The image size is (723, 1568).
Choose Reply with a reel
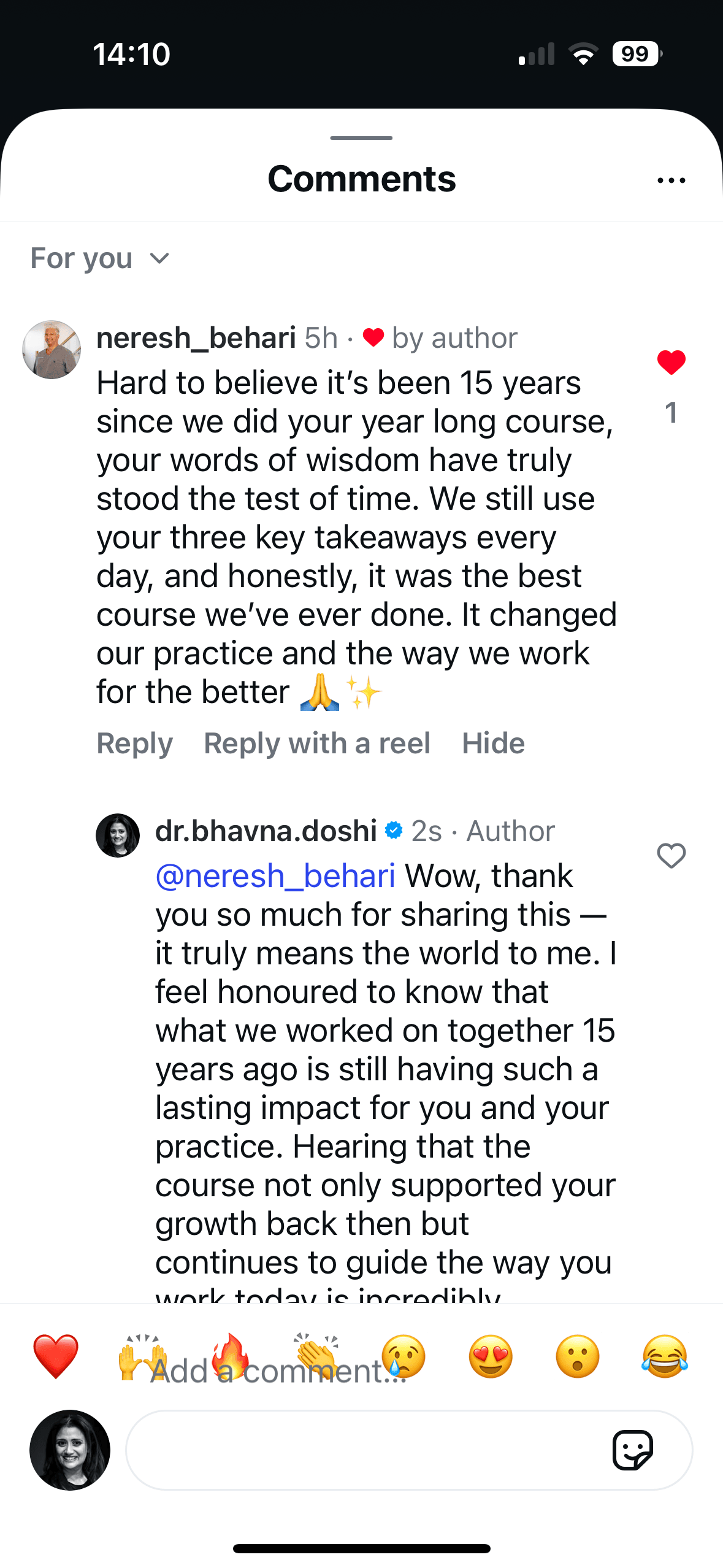click(x=317, y=743)
